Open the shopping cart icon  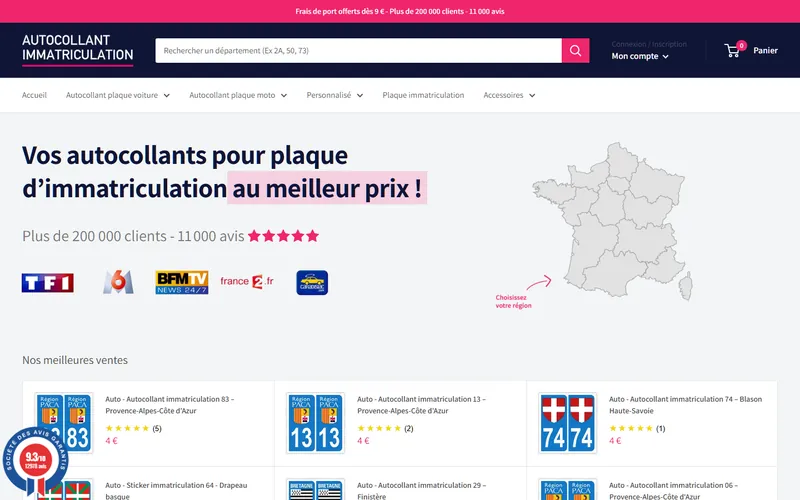tap(733, 50)
